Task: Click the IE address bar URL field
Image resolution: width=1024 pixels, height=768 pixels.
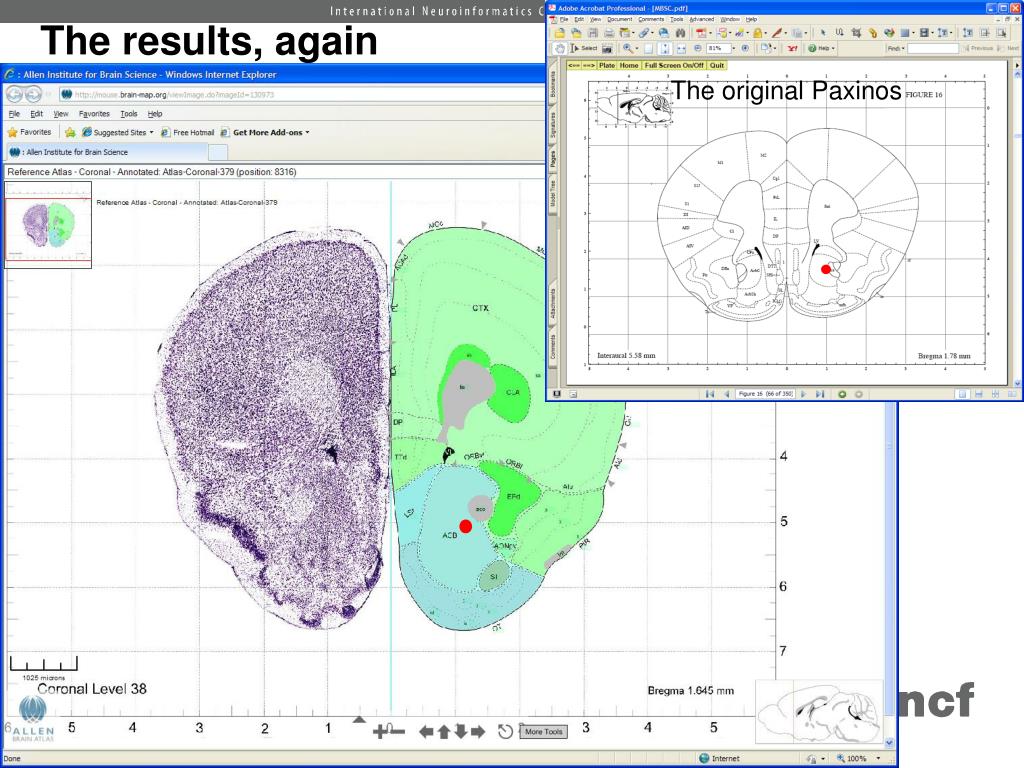Action: click(x=300, y=94)
